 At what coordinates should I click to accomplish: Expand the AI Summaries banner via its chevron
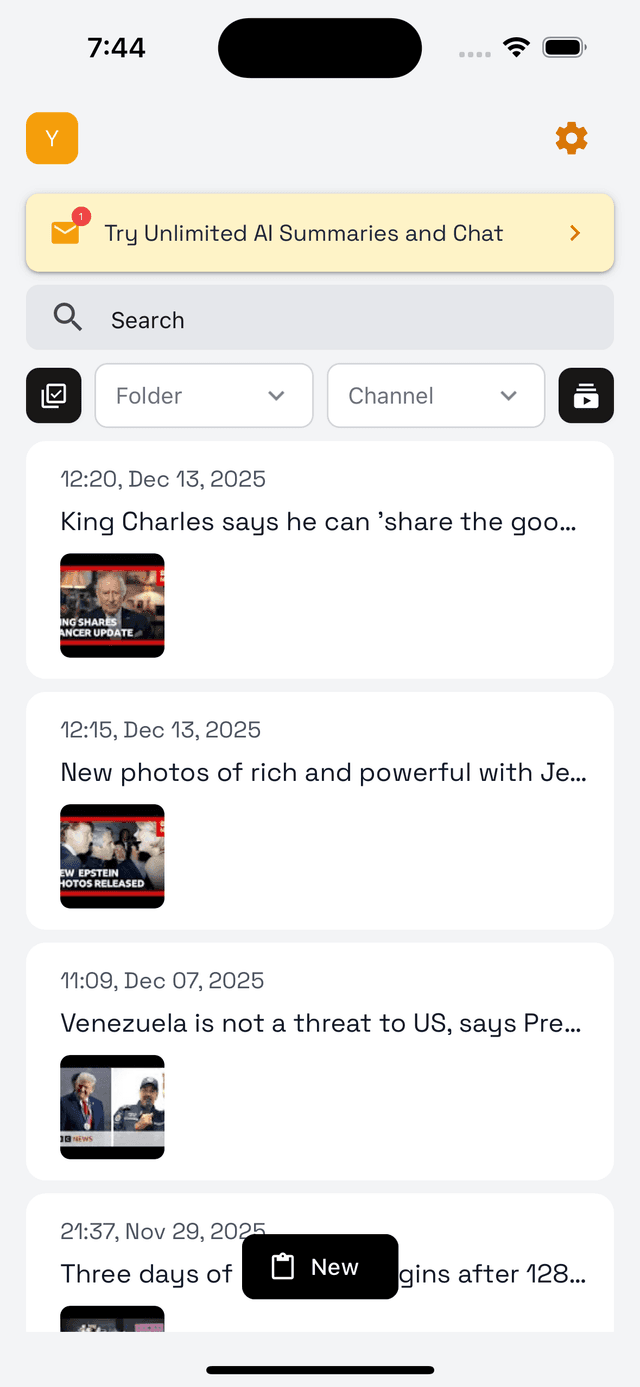575,232
